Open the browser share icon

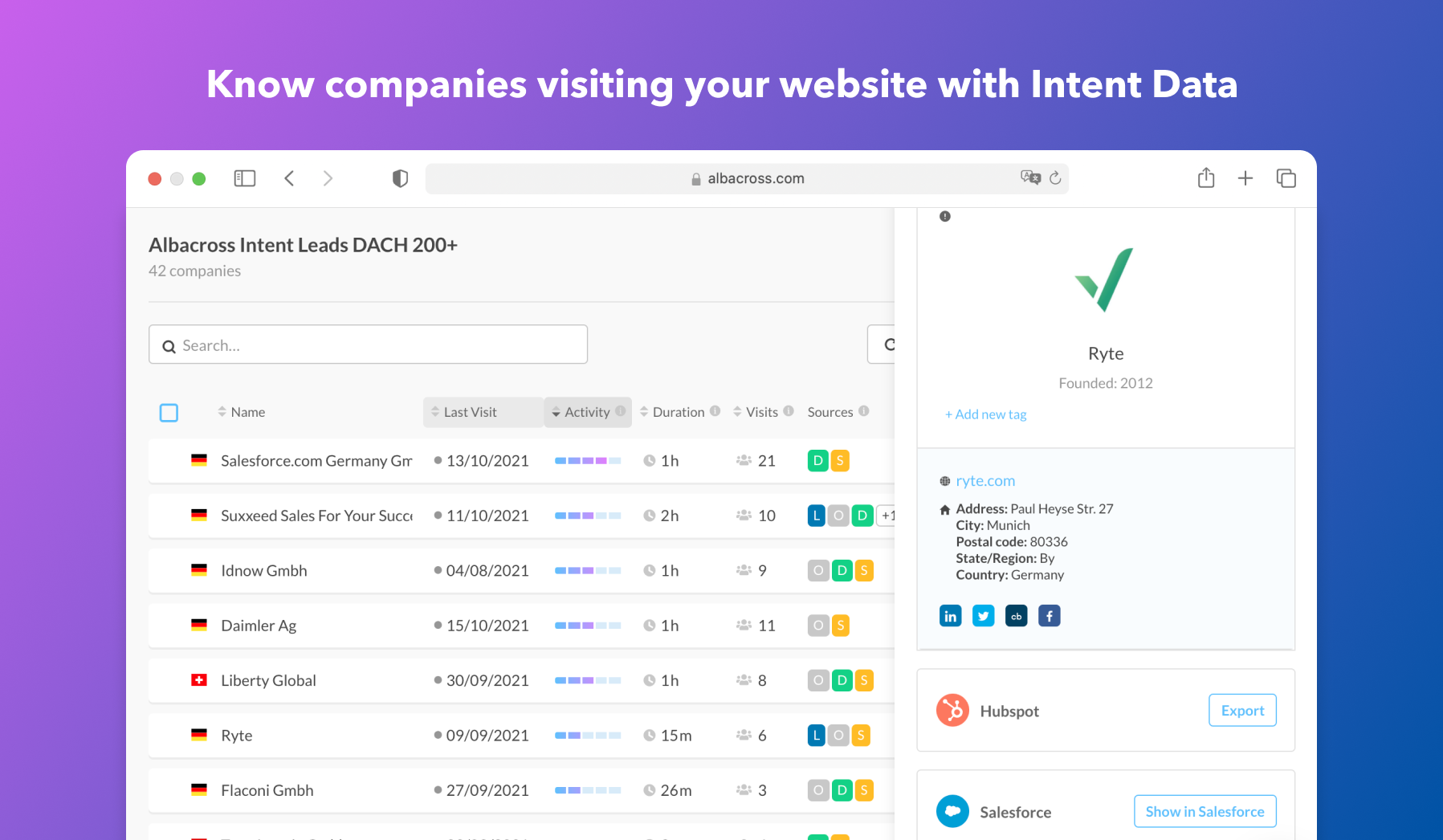coord(1206,177)
